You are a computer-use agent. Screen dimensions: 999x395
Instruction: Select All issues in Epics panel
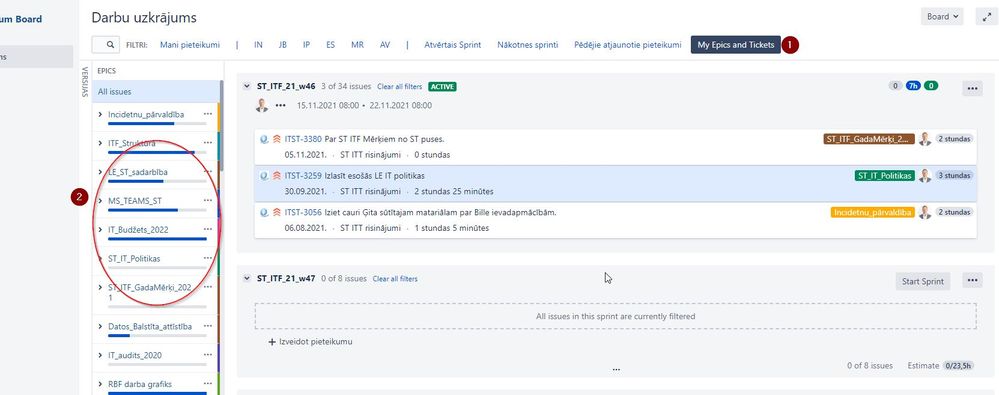(156, 92)
